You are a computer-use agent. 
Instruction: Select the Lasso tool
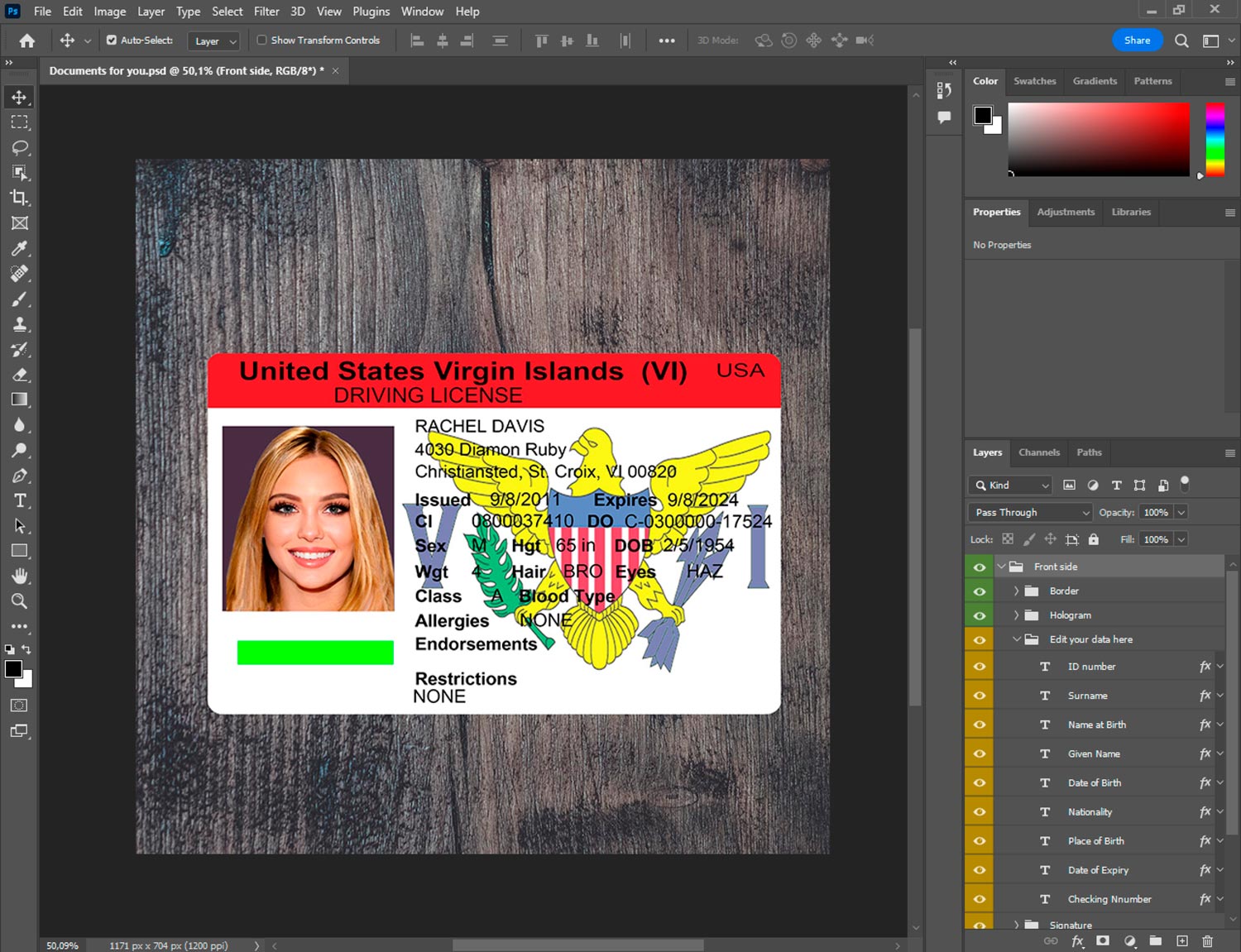[20, 147]
